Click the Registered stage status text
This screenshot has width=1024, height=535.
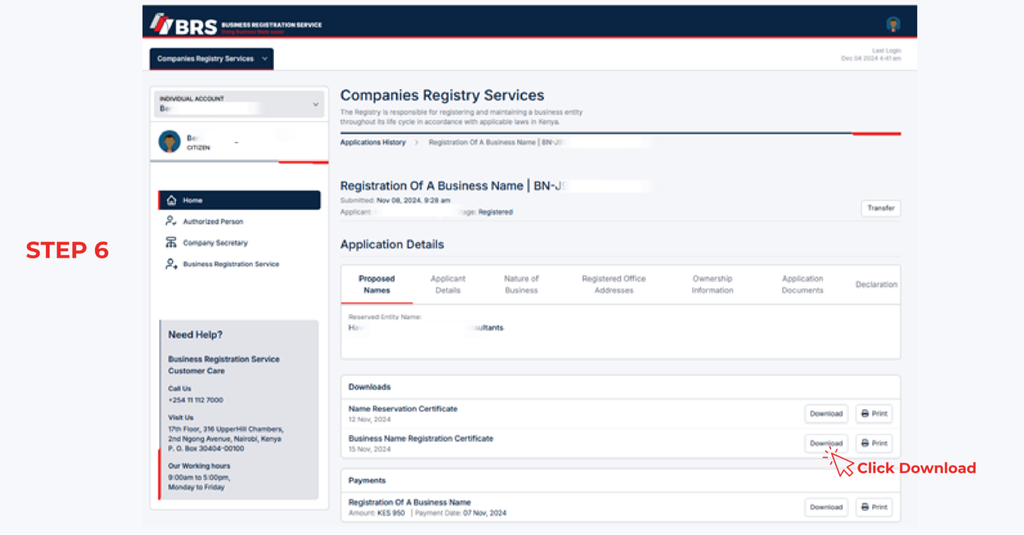click(495, 212)
